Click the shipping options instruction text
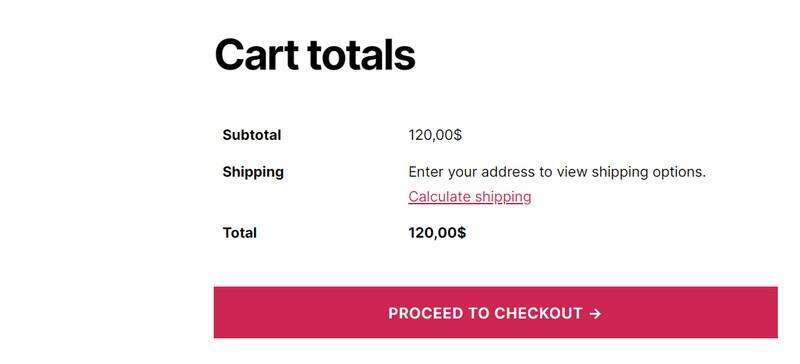The image size is (800, 364). click(x=557, y=172)
